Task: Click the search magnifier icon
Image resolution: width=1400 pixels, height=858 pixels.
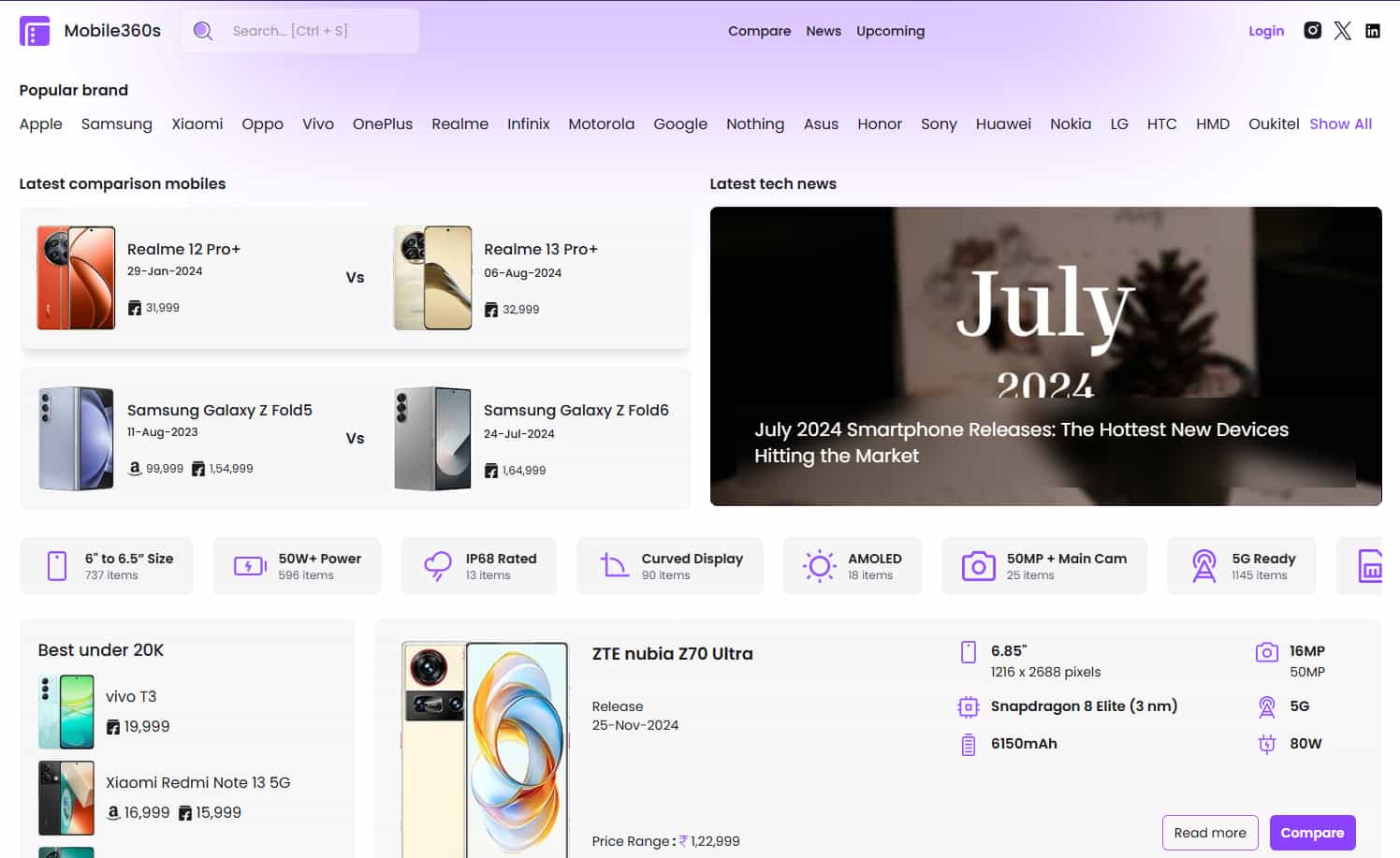Action: tap(203, 31)
